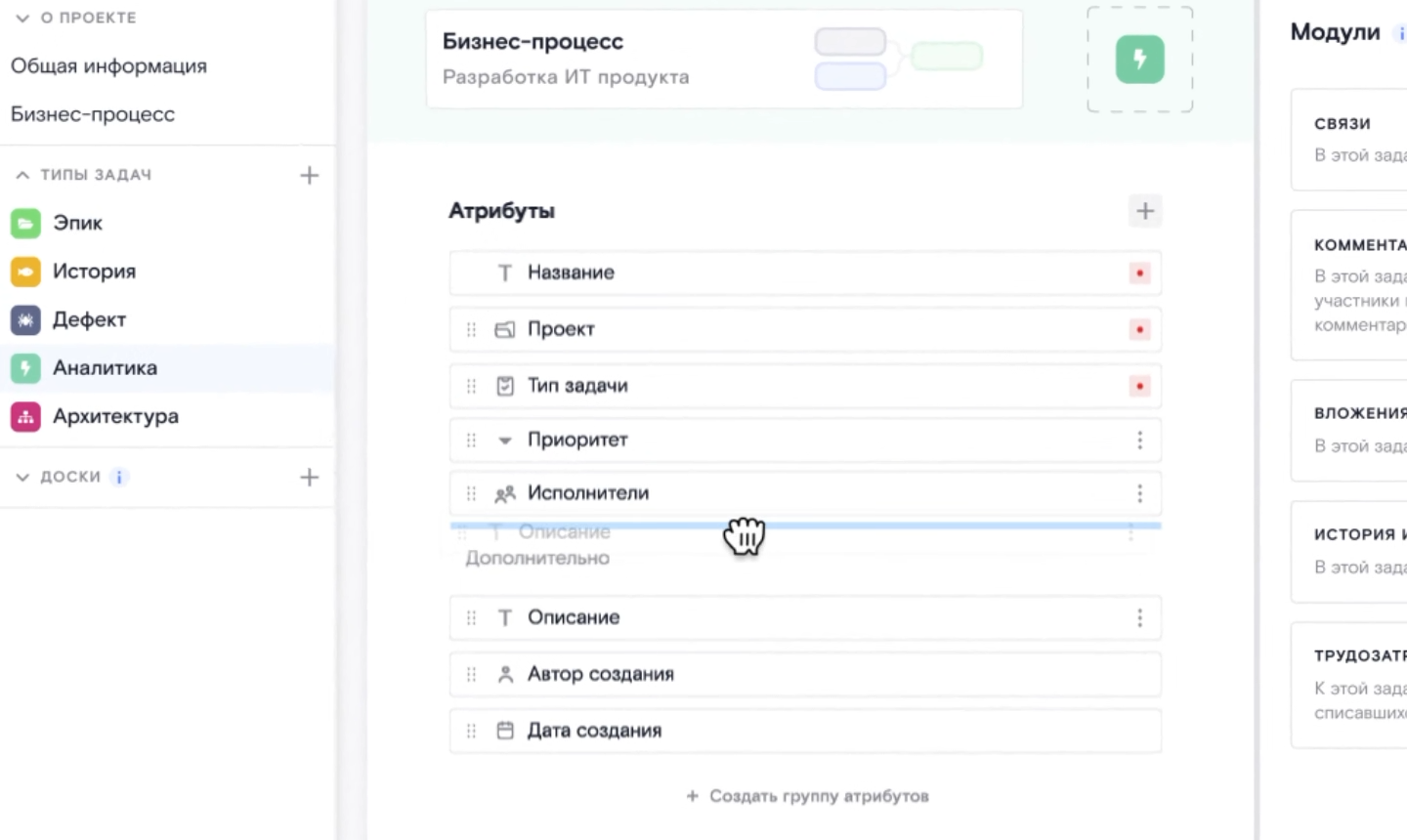Click the История task type icon
Screen dimensions: 1407x840
click(x=25, y=271)
